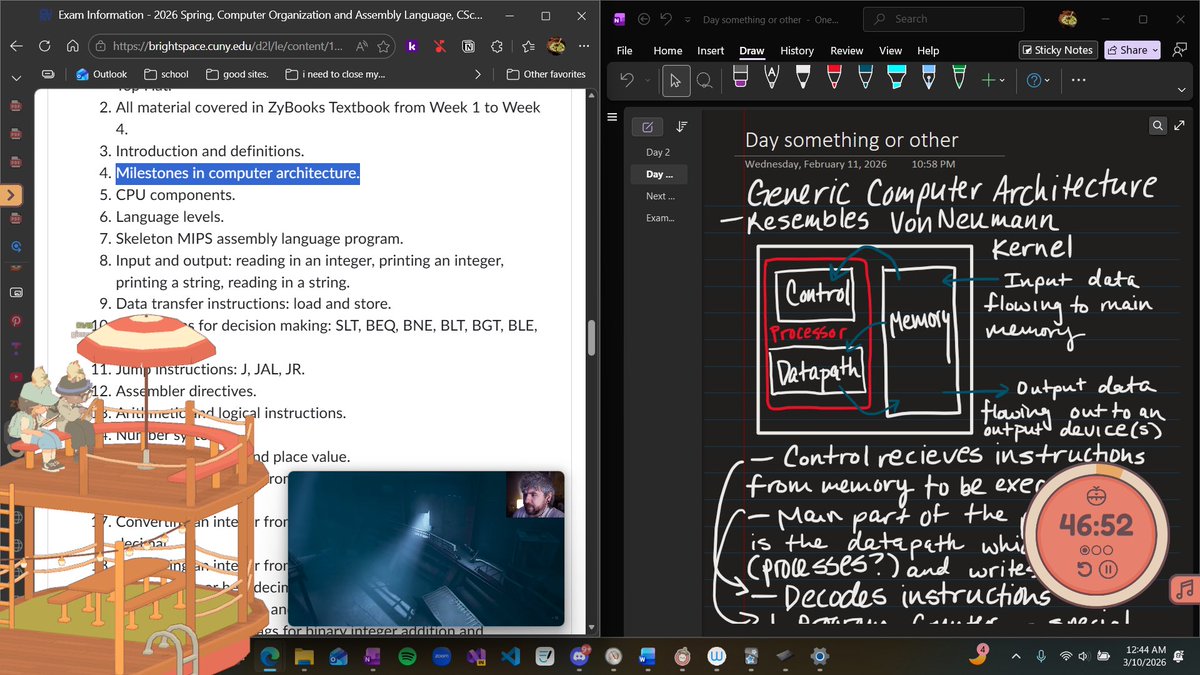Toggle timer music note button
This screenshot has height=675, width=1200.
(1184, 589)
